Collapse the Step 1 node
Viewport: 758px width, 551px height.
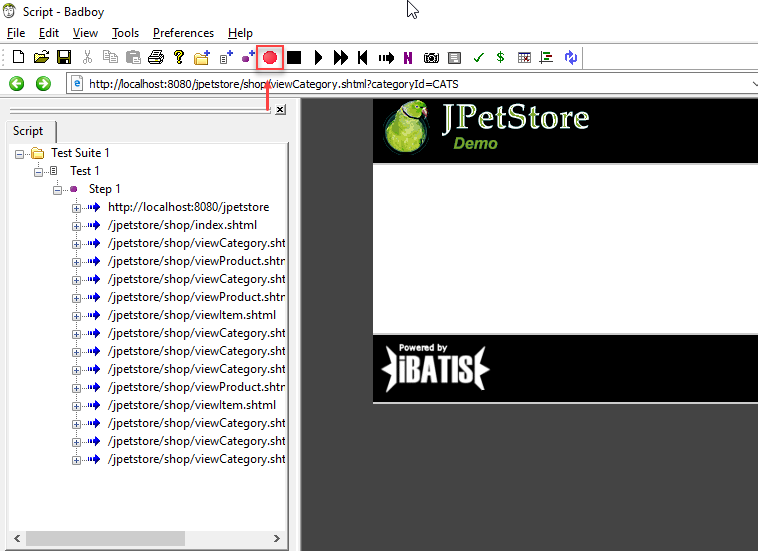58,189
